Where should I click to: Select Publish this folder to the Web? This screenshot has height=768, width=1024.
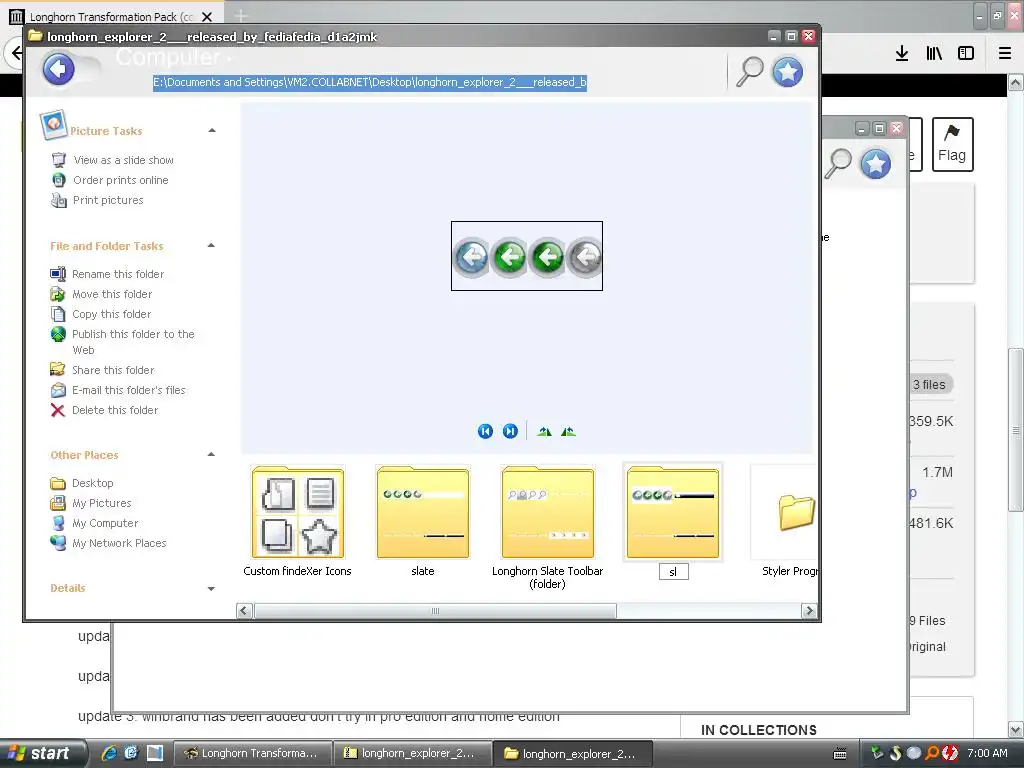click(133, 342)
